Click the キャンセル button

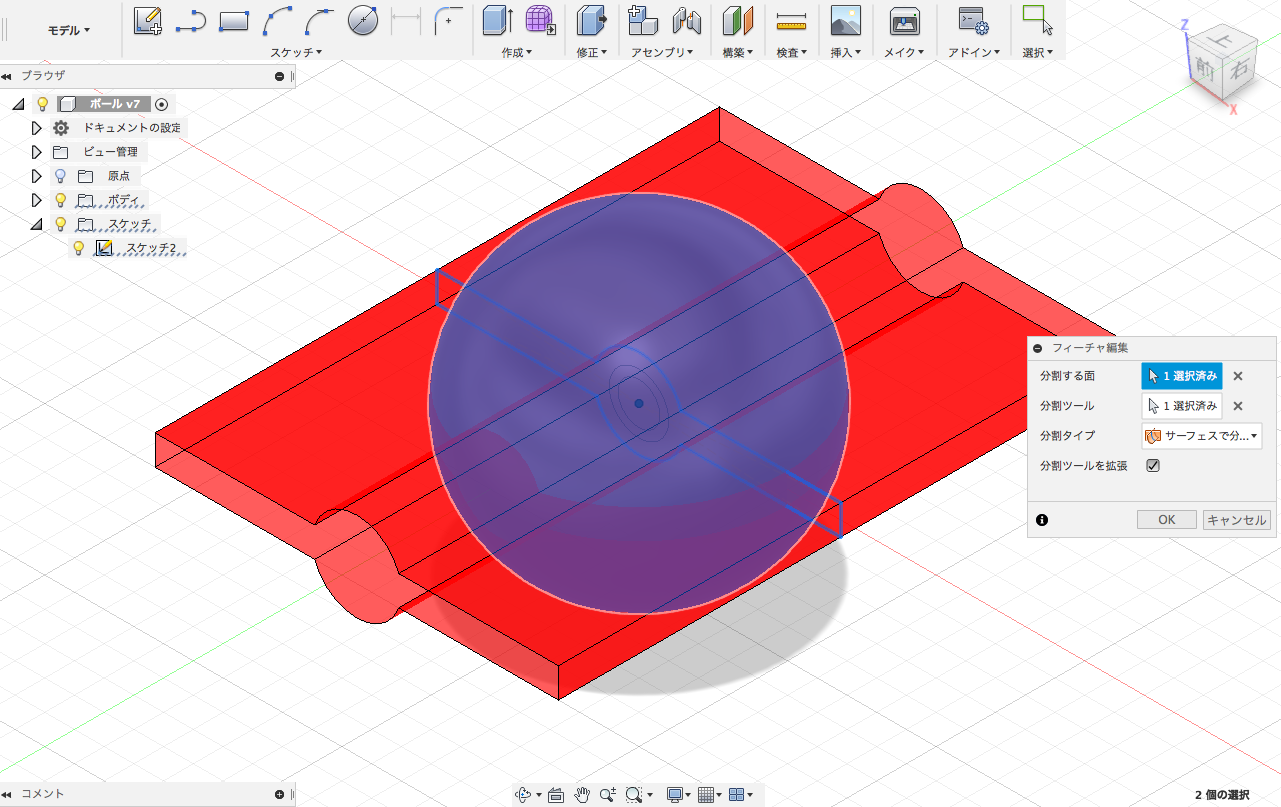coord(1236,520)
